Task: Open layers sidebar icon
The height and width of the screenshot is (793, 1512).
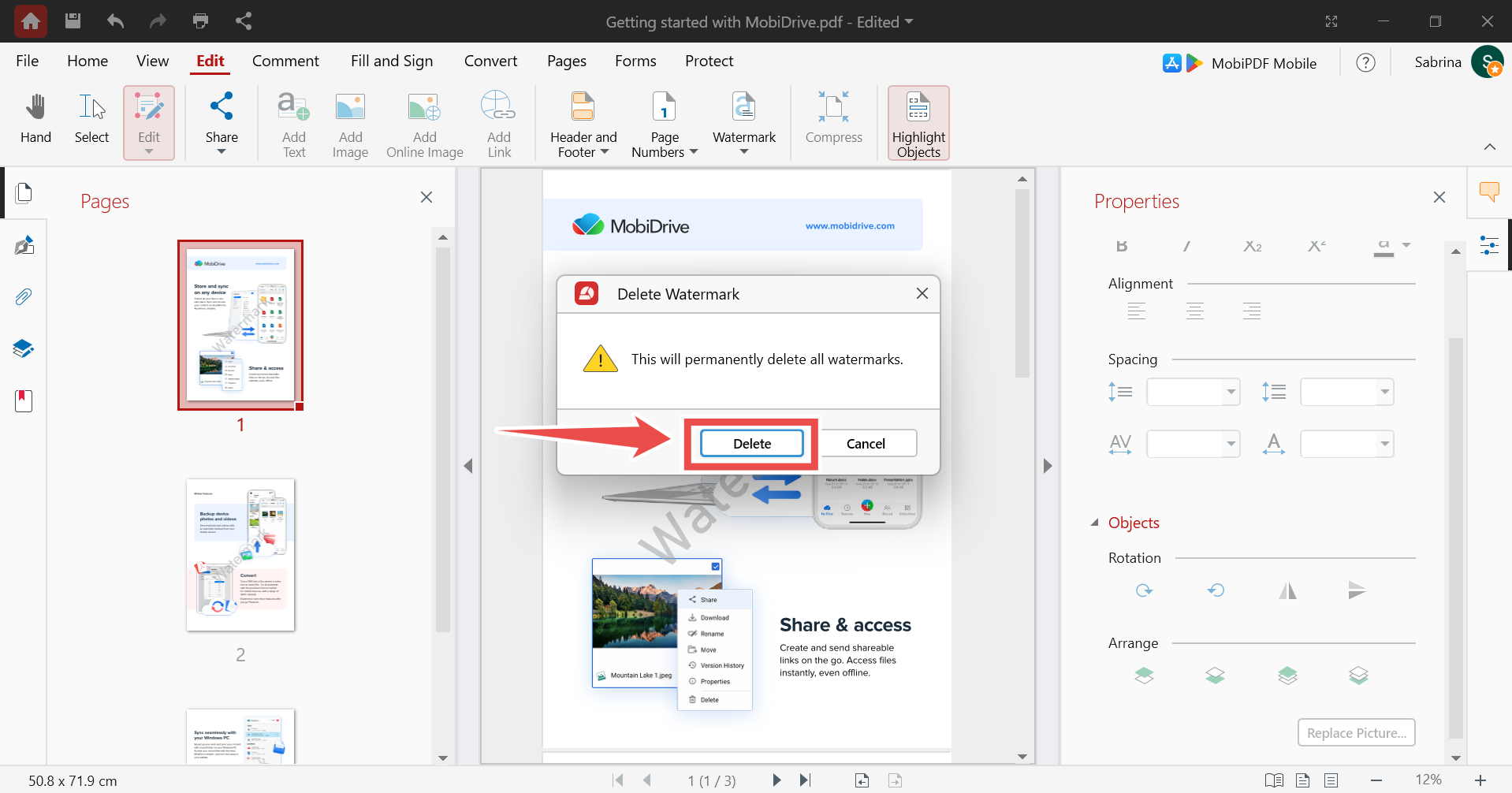Action: 24,348
